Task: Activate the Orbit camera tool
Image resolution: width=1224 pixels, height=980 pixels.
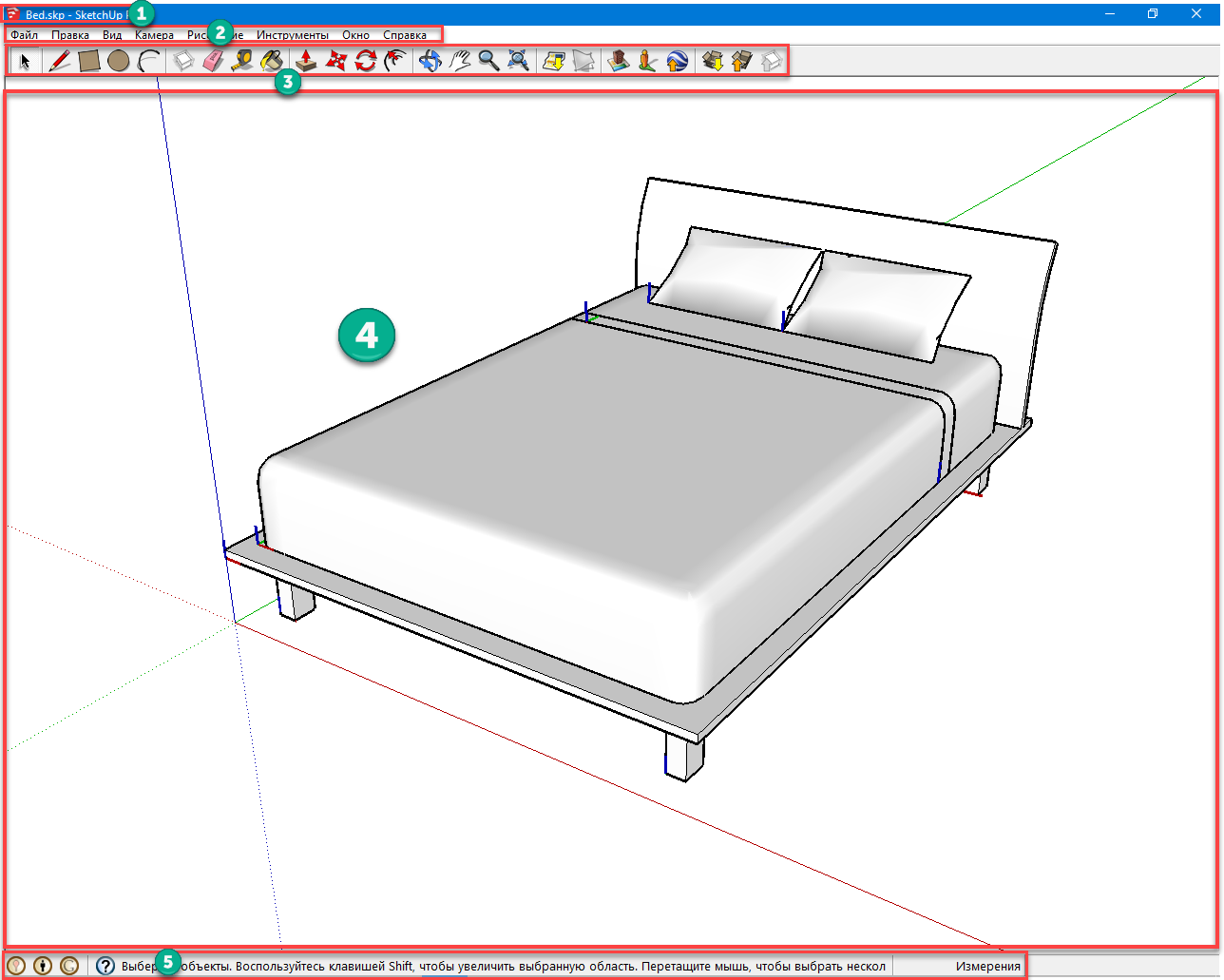Action: [x=430, y=62]
